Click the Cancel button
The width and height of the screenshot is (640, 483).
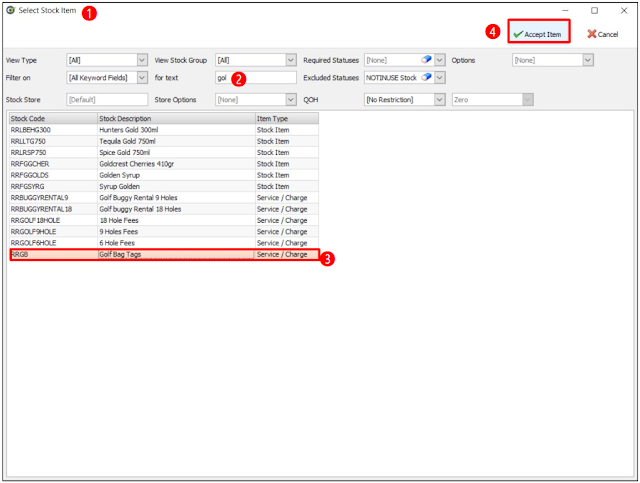(602, 34)
